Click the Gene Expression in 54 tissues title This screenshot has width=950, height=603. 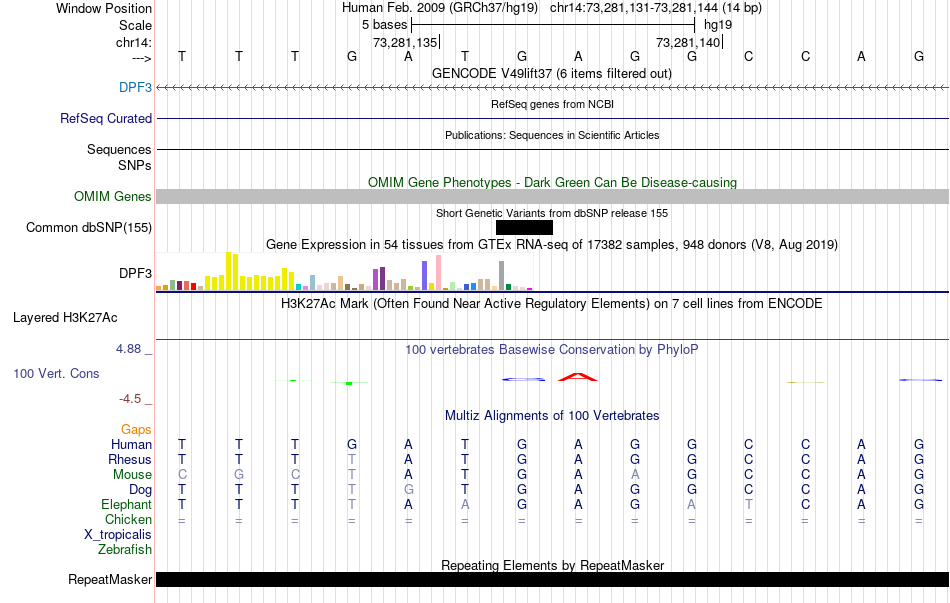(x=552, y=244)
